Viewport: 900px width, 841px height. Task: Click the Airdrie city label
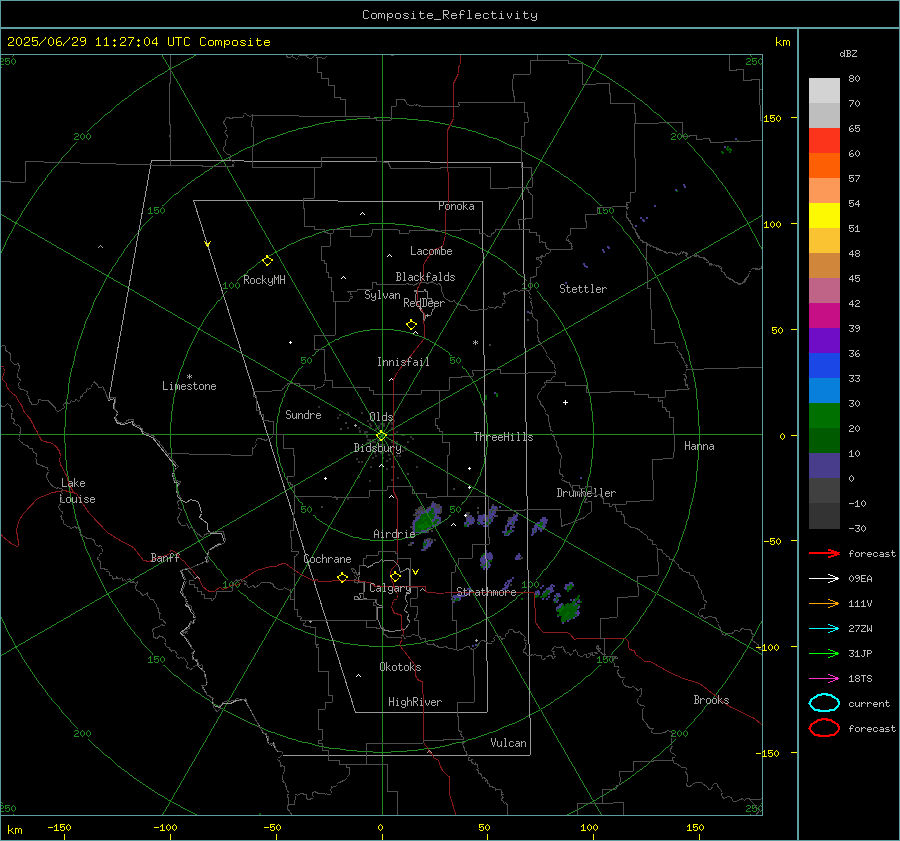click(x=394, y=534)
